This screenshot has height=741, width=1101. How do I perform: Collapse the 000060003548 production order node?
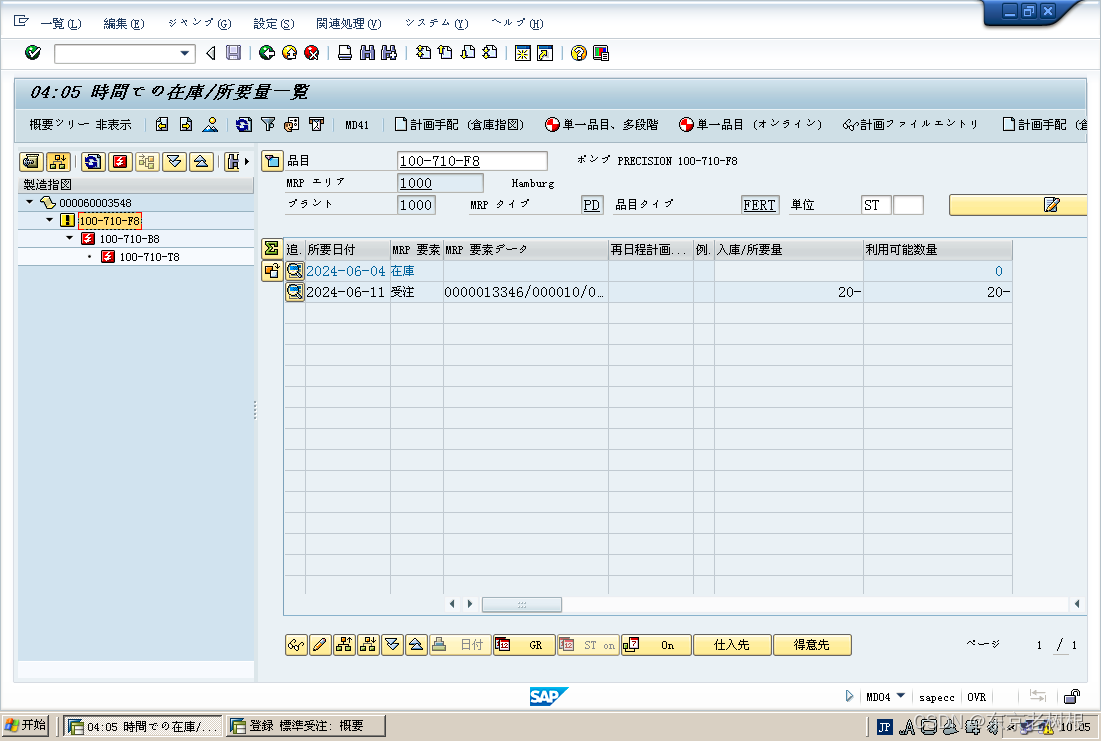[29, 202]
